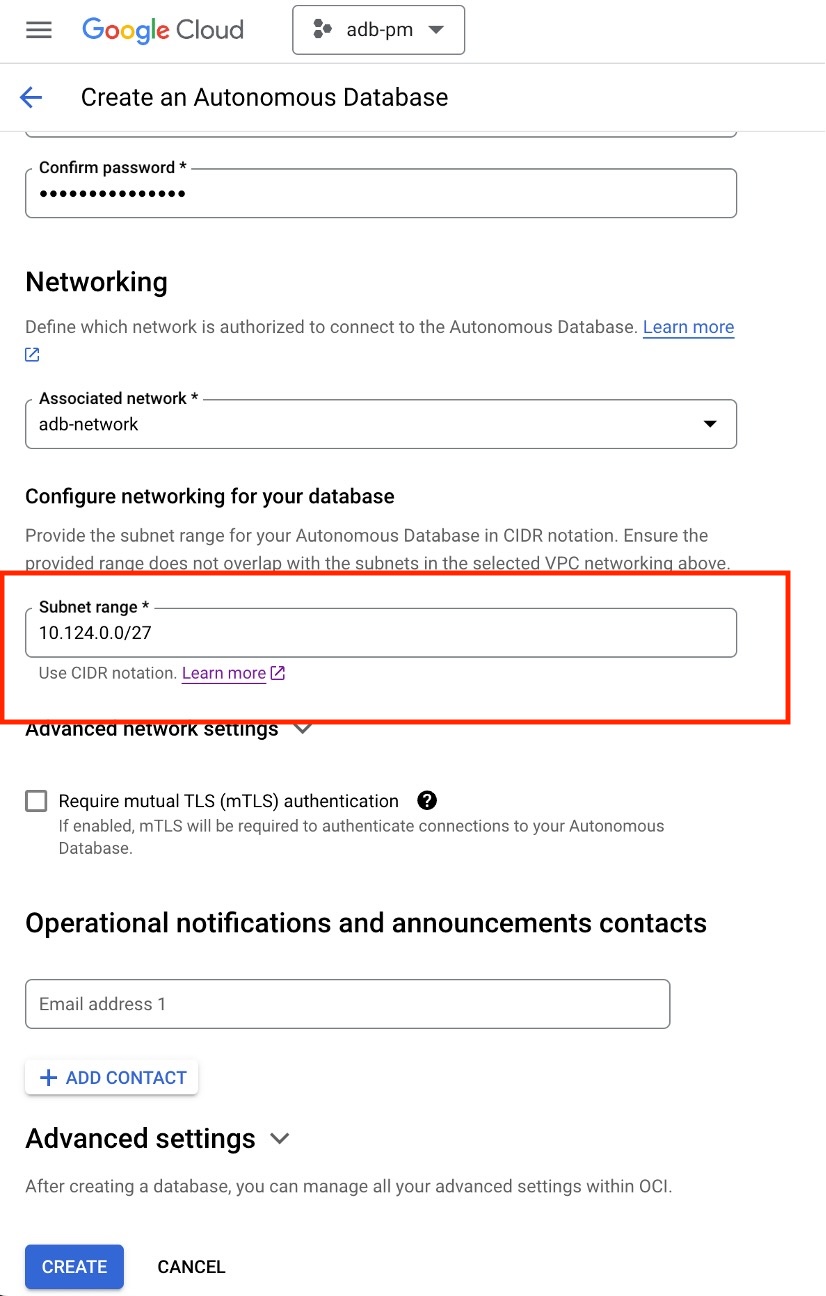Screen dimensions: 826x1296
Task: Click CANCEL to abandon database creation
Action: coord(191,1266)
